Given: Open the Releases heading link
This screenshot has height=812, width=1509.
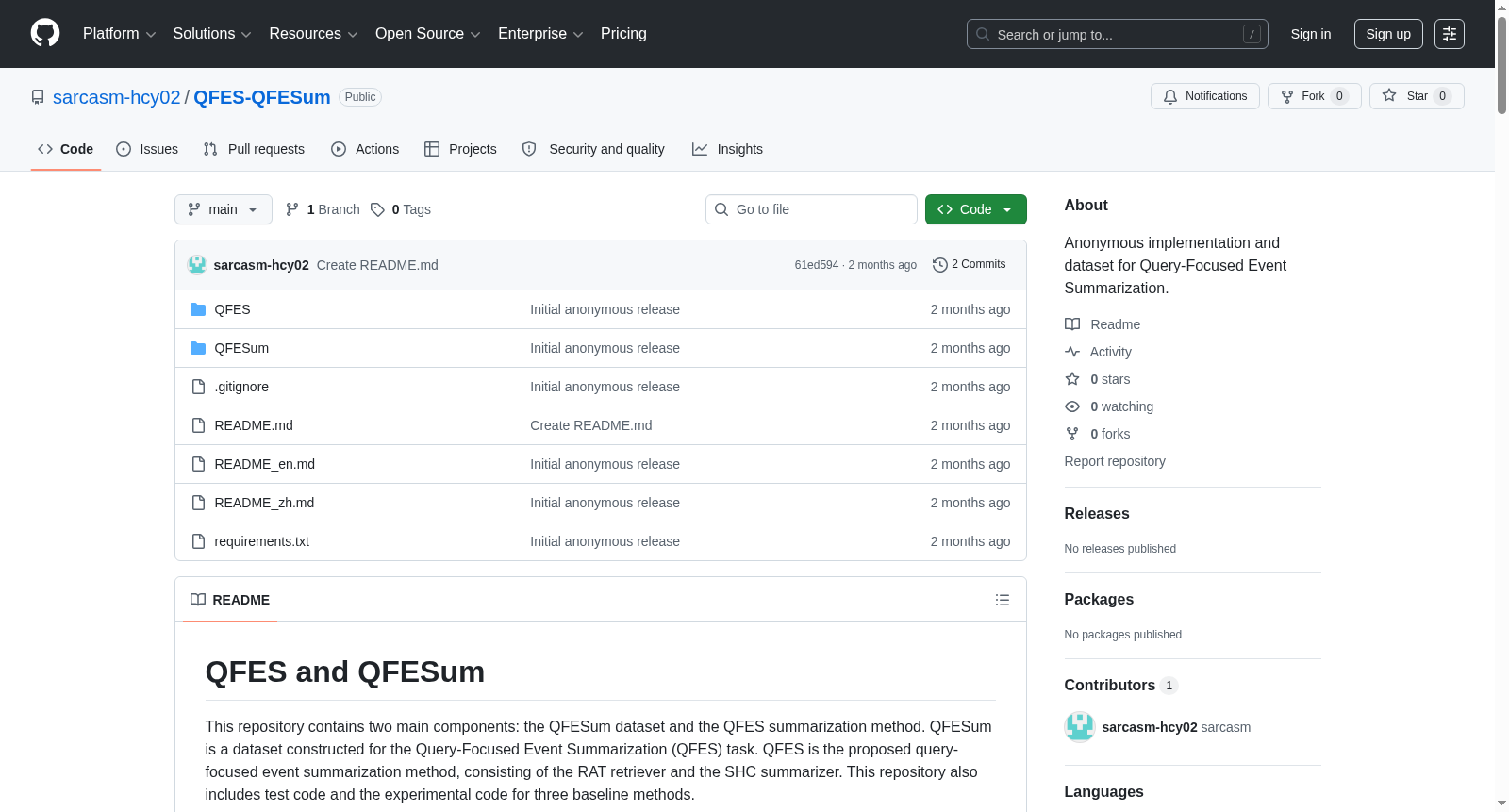Looking at the screenshot, I should 1097,514.
